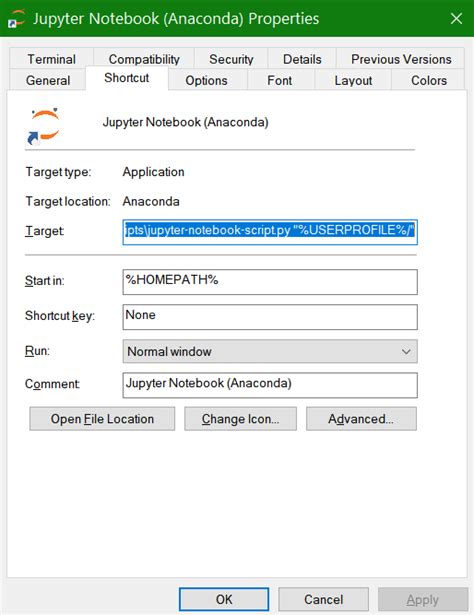Open the Run dropdown showing Normal window
Image resolution: width=474 pixels, height=615 pixels.
[x=270, y=351]
